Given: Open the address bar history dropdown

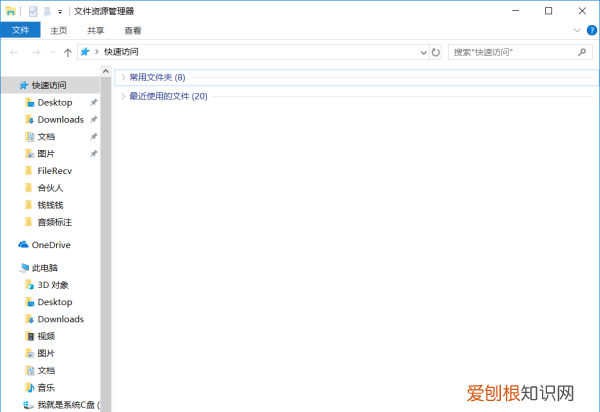Looking at the screenshot, I should [x=423, y=52].
